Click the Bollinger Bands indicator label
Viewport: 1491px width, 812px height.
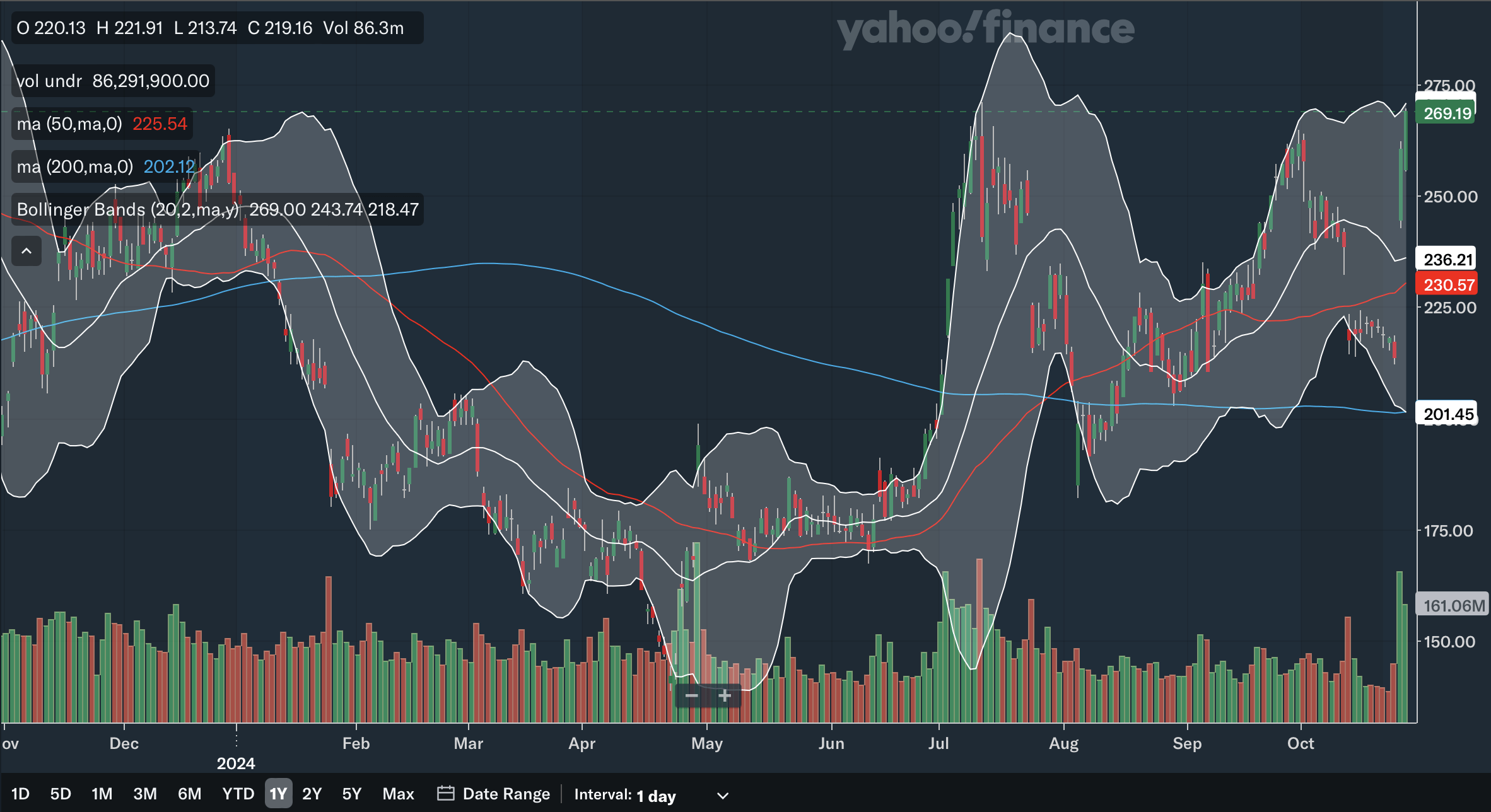pyautogui.click(x=127, y=209)
